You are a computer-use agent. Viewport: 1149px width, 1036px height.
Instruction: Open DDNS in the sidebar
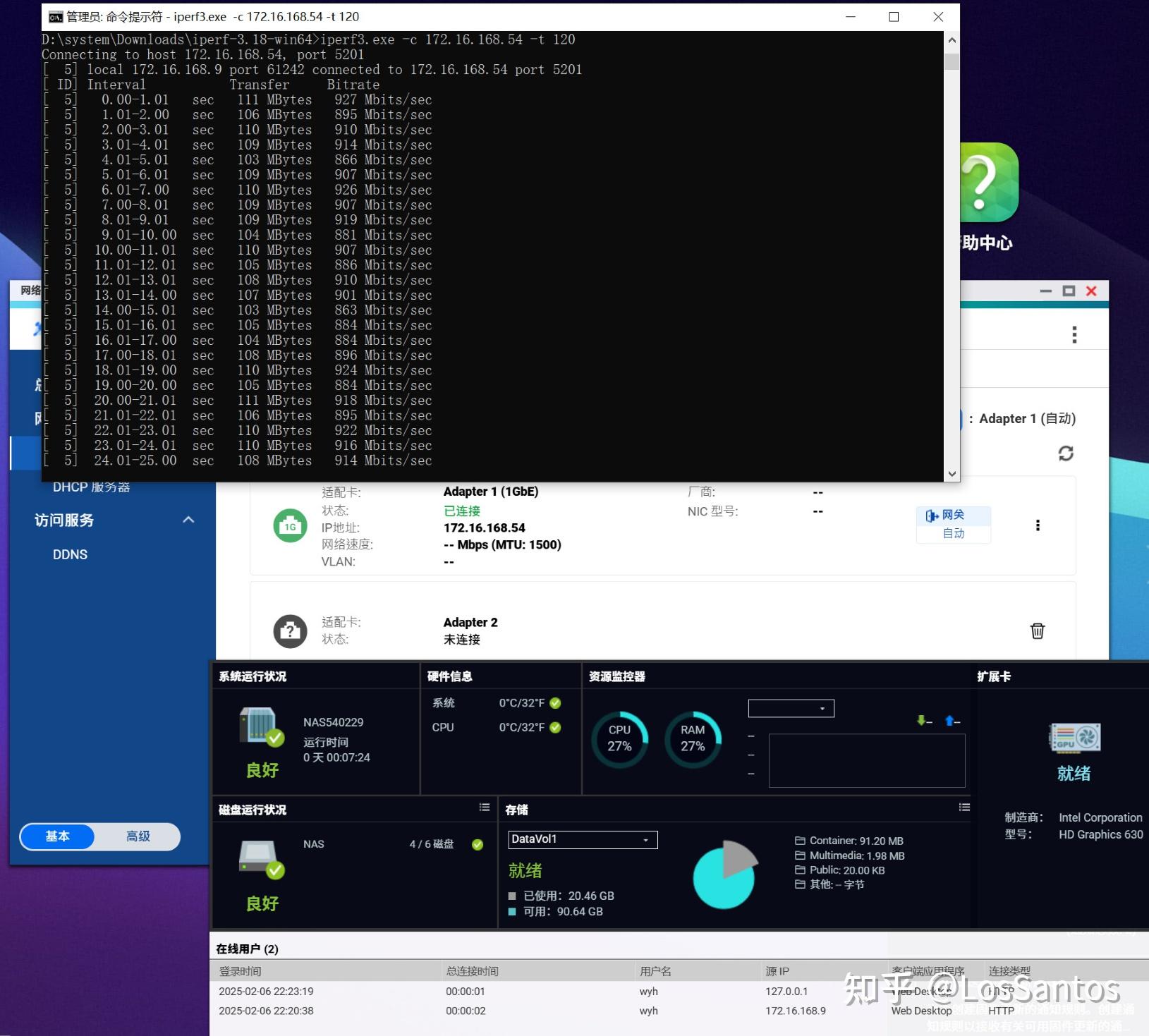point(70,554)
